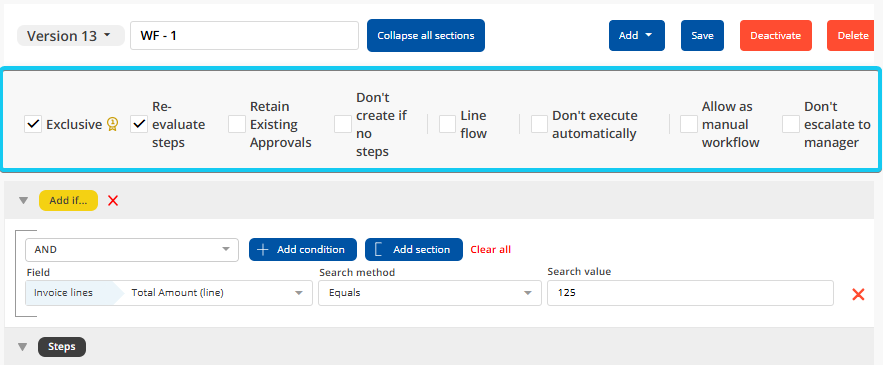Click the Field label
Image resolution: width=883 pixels, height=365 pixels.
coord(38,273)
